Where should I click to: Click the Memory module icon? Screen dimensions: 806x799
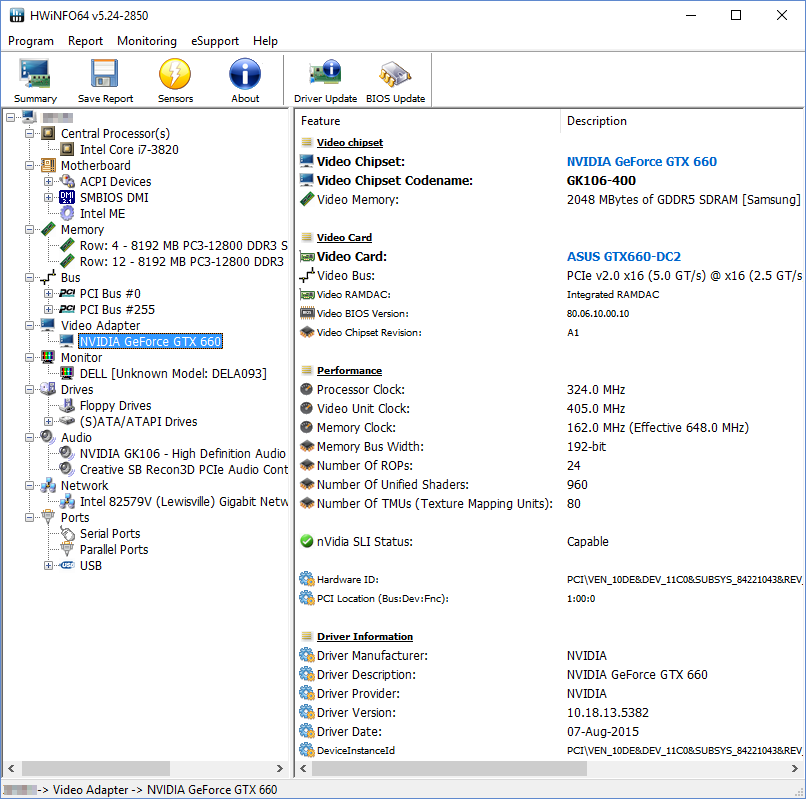tap(48, 229)
